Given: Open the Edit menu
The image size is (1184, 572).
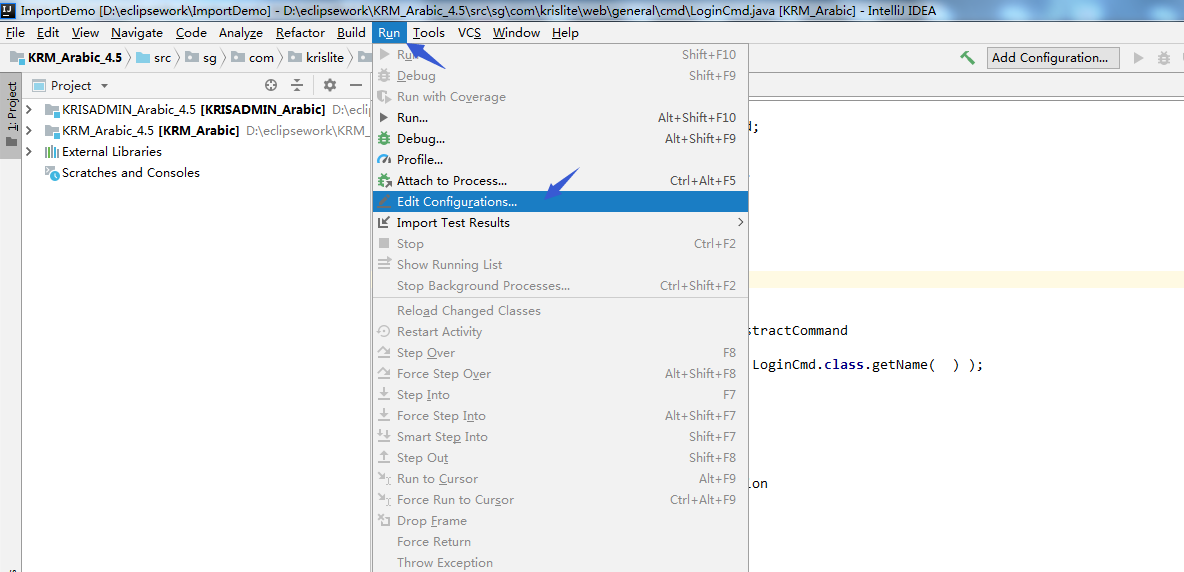Looking at the screenshot, I should click(48, 32).
